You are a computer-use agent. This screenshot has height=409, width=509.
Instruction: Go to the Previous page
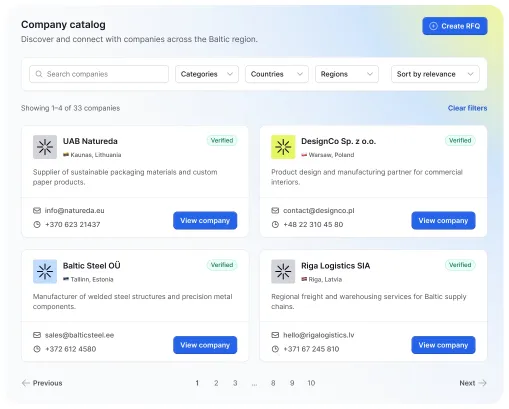click(42, 383)
